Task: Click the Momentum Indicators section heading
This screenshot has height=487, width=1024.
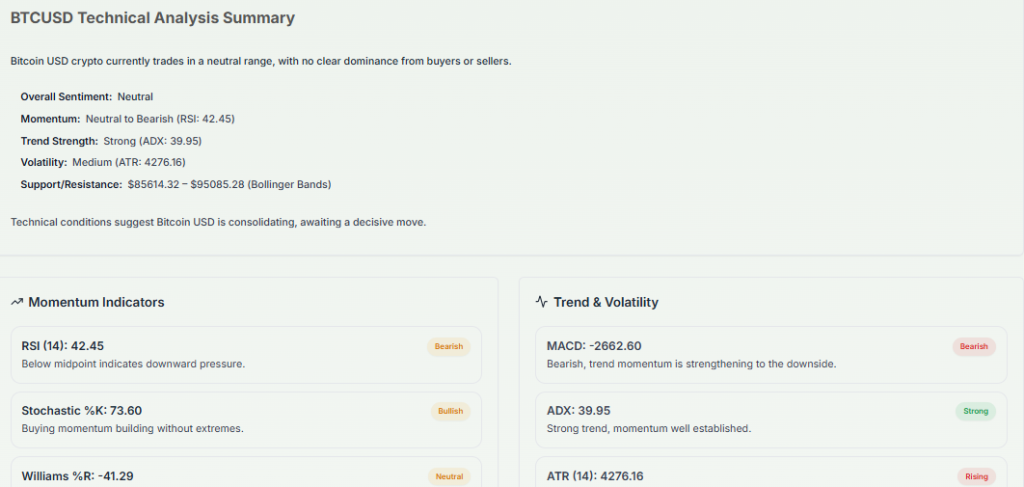Action: coord(96,302)
